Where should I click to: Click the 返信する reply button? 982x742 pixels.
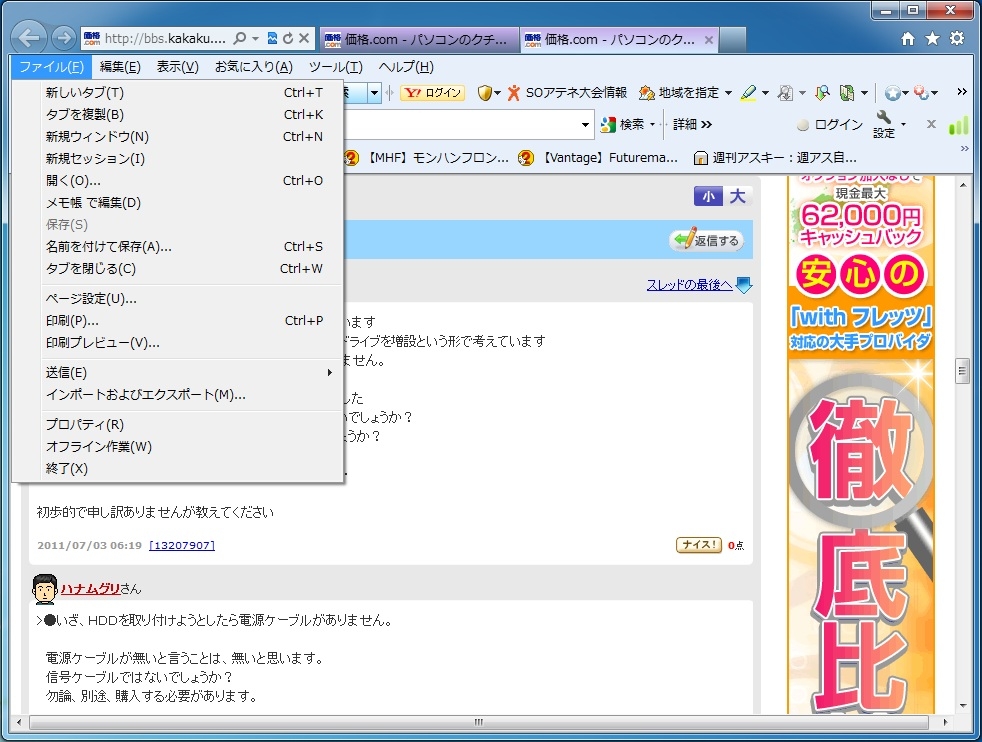706,240
